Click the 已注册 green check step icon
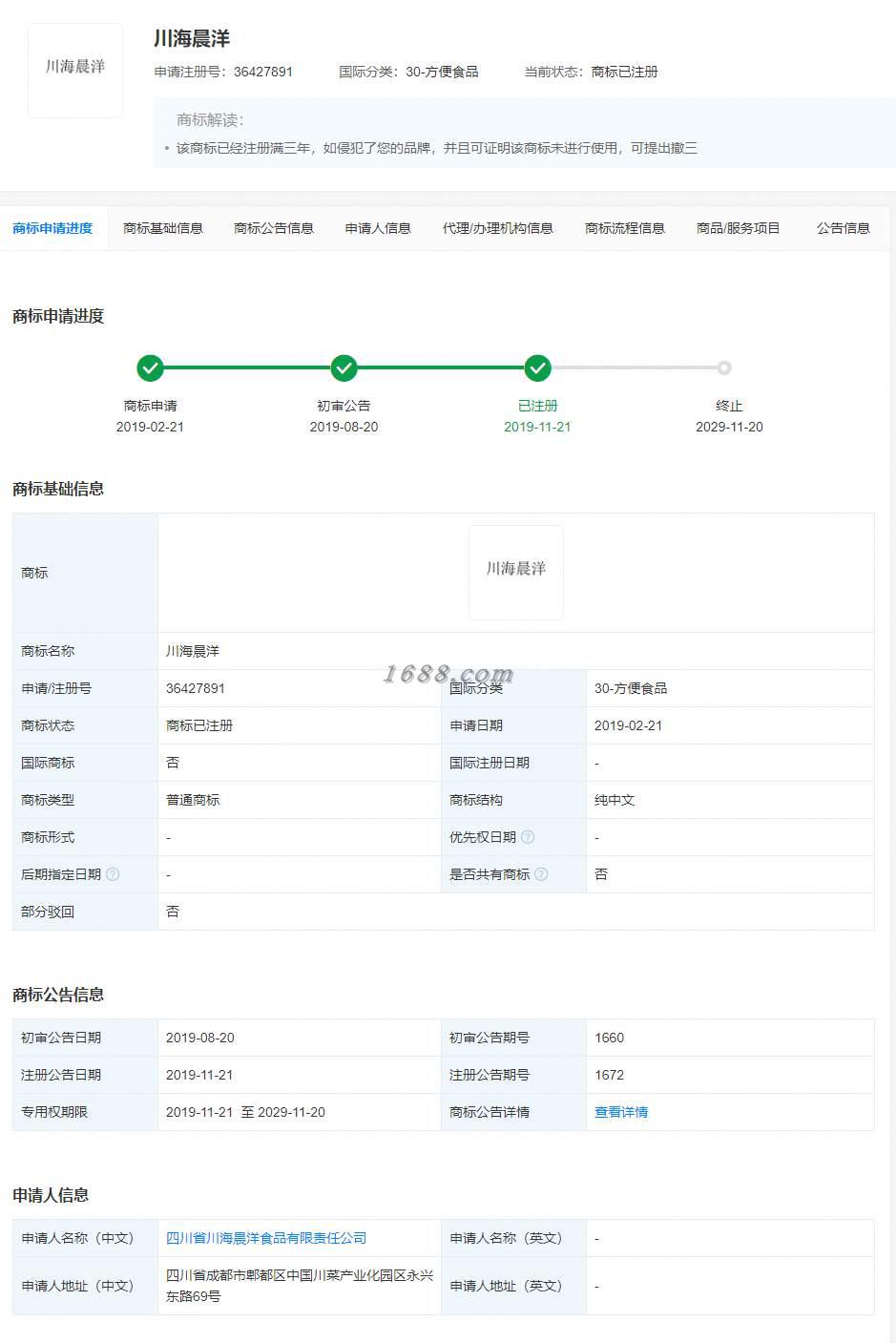The image size is (896, 1343). point(537,367)
